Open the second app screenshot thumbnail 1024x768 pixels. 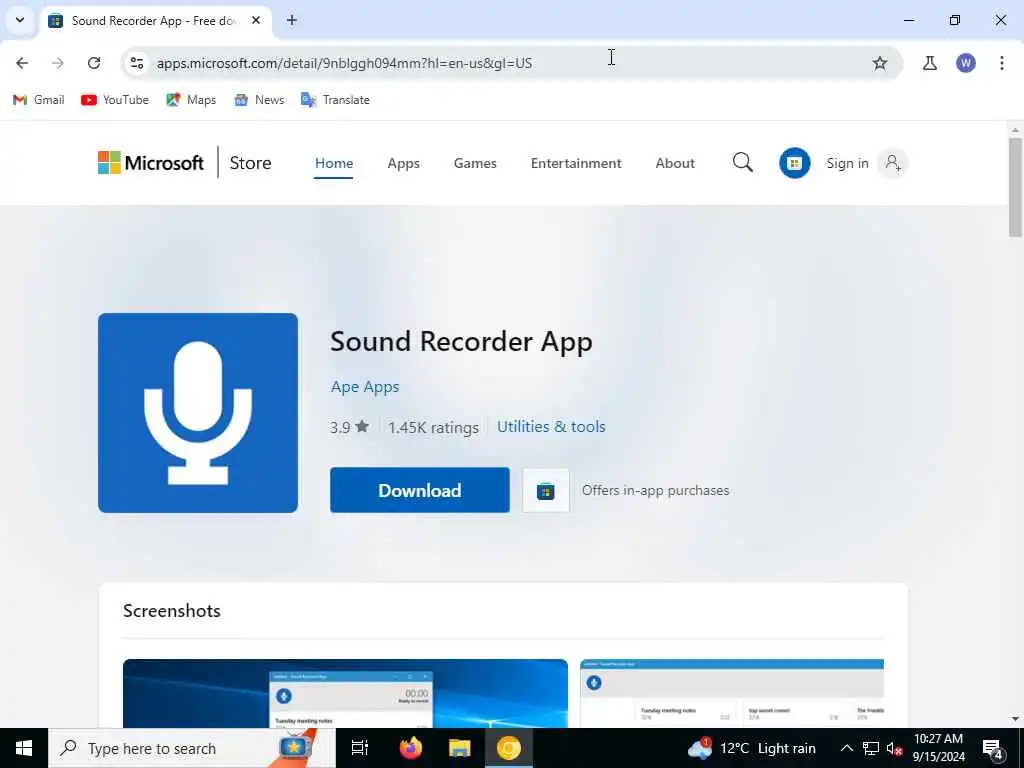pyautogui.click(x=731, y=693)
